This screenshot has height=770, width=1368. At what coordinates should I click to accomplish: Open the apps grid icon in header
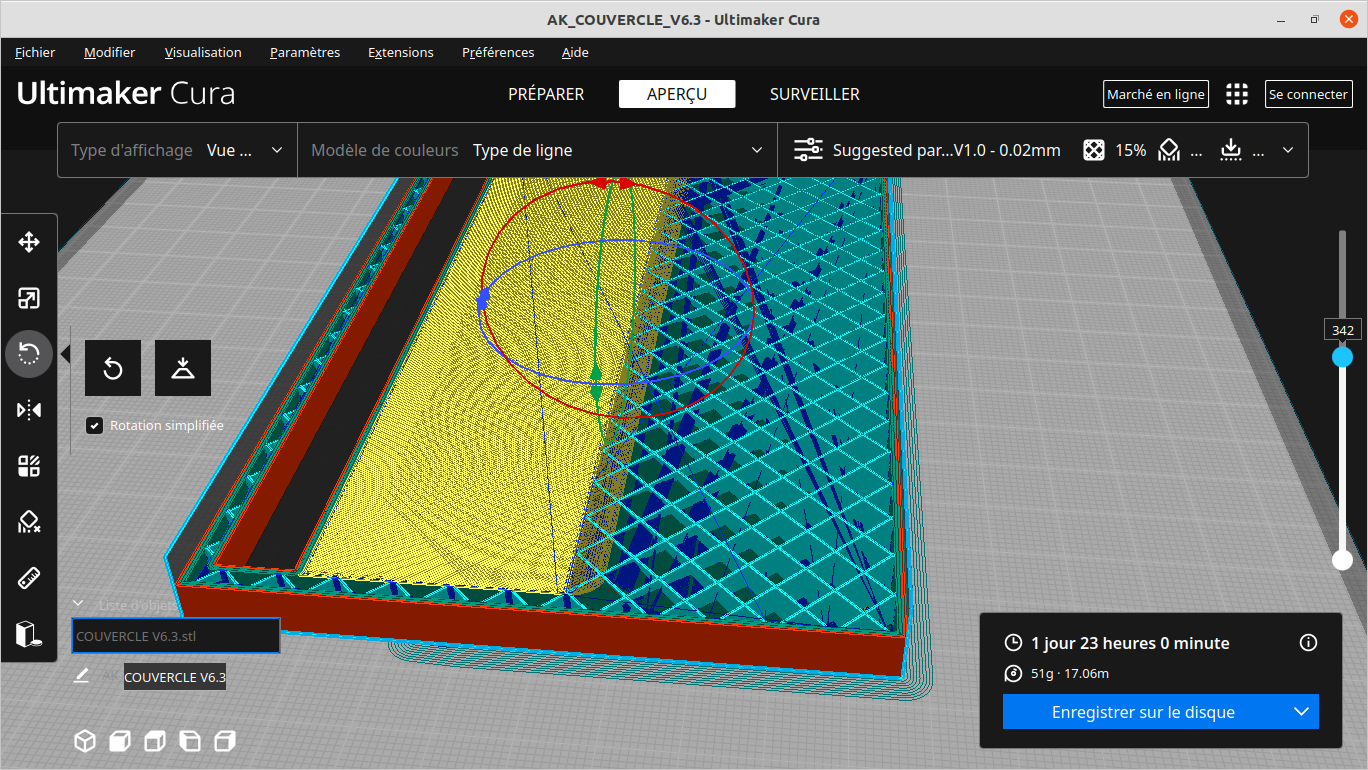coord(1237,94)
